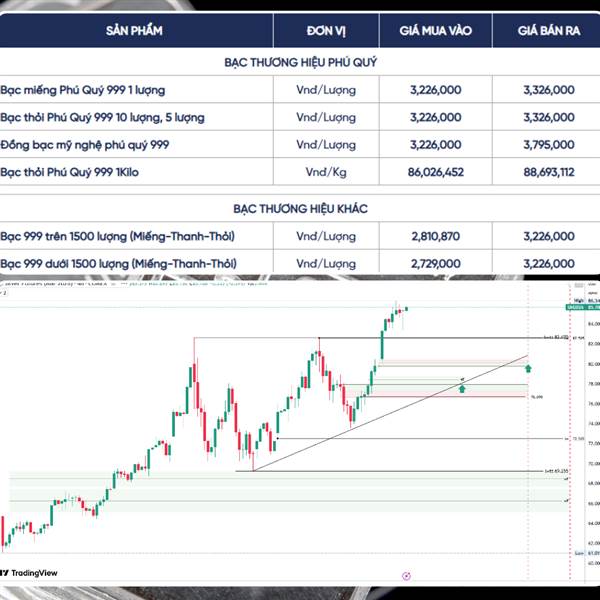Screen dimensions: 600x600
Task: Select the Bạc 999 dưới 1500 lượng row
Action: coord(300,263)
